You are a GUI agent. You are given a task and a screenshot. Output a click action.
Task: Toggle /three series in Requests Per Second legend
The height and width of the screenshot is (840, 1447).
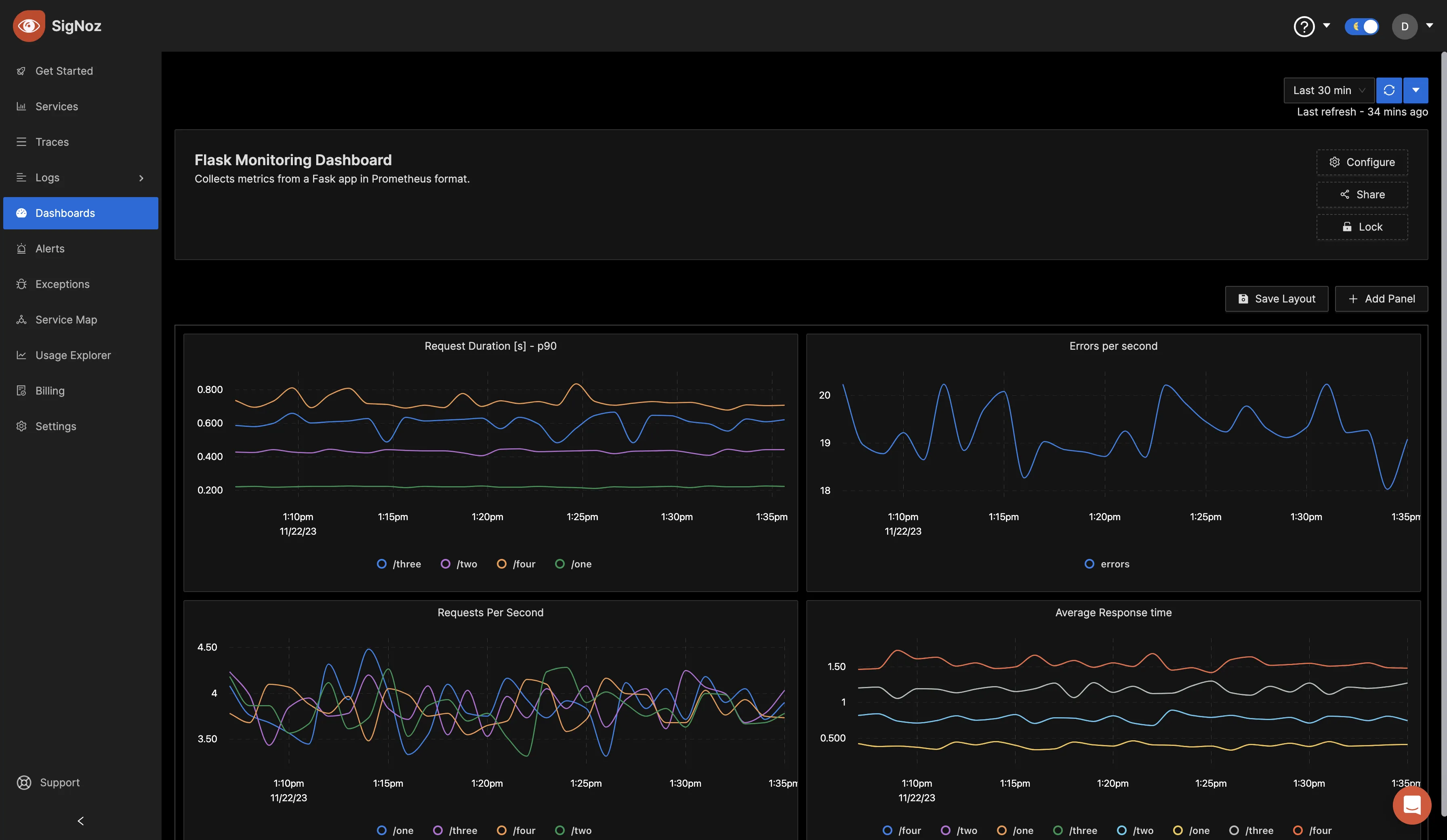[x=455, y=830]
